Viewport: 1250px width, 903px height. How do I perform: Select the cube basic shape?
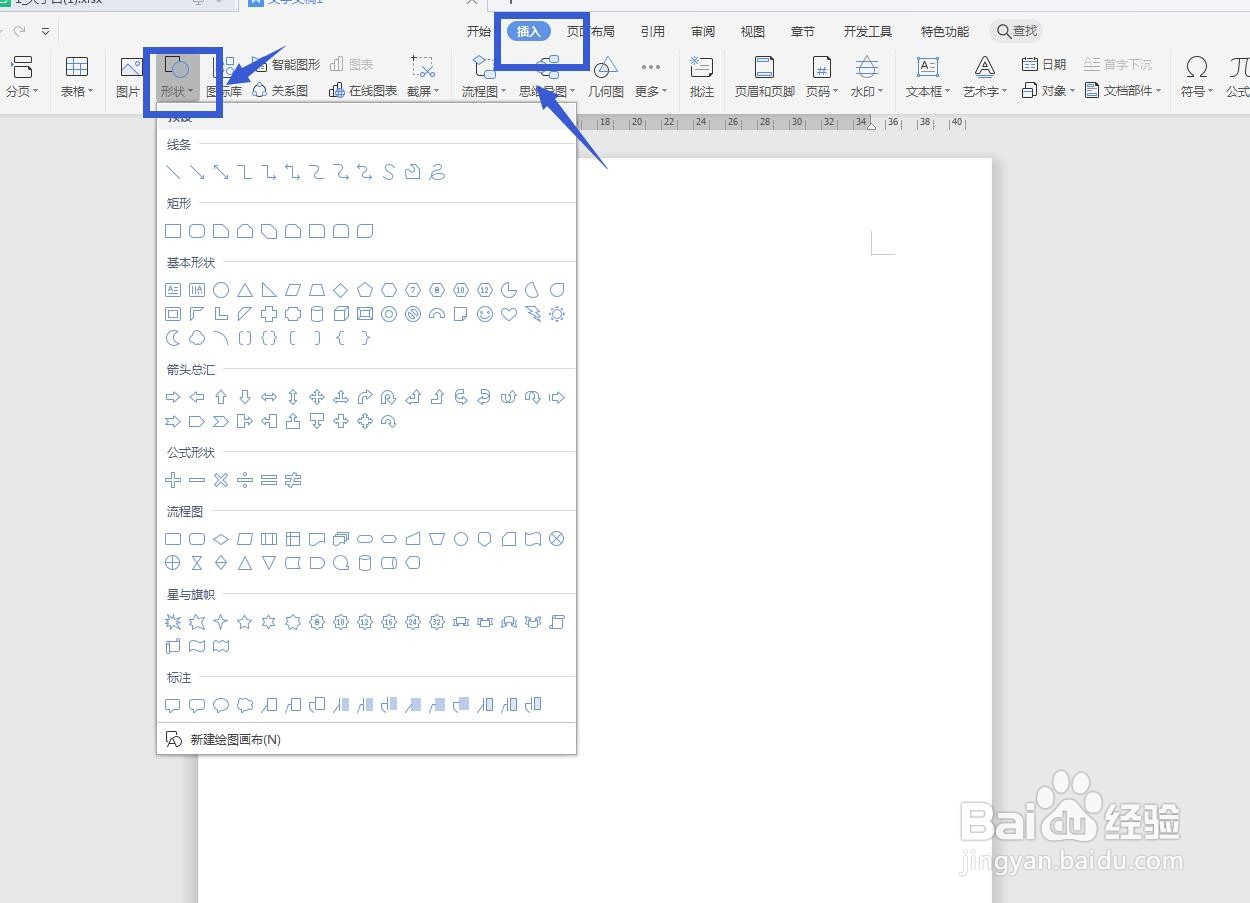tap(341, 314)
